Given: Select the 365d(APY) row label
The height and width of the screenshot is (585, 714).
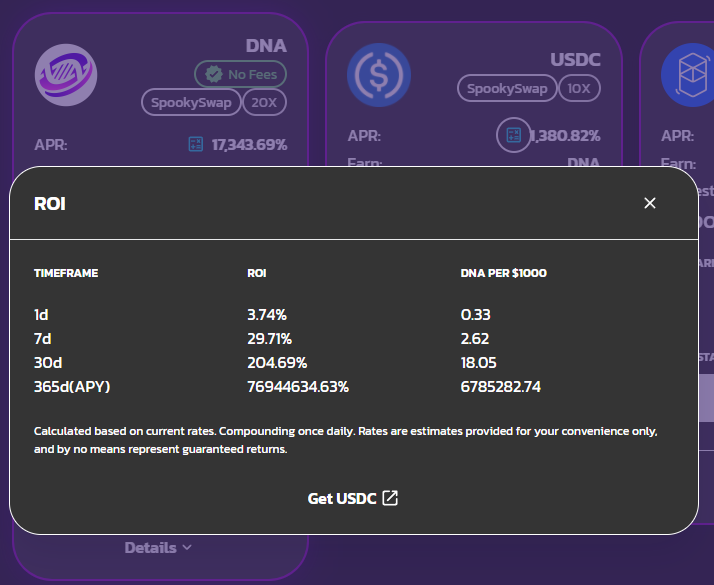Looking at the screenshot, I should [x=72, y=387].
